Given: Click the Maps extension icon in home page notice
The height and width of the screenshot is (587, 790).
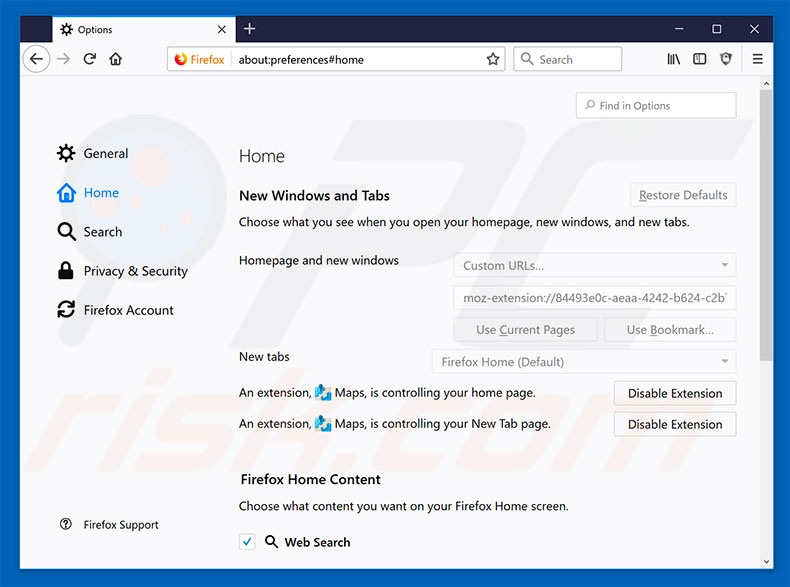Looking at the screenshot, I should pyautogui.click(x=323, y=393).
